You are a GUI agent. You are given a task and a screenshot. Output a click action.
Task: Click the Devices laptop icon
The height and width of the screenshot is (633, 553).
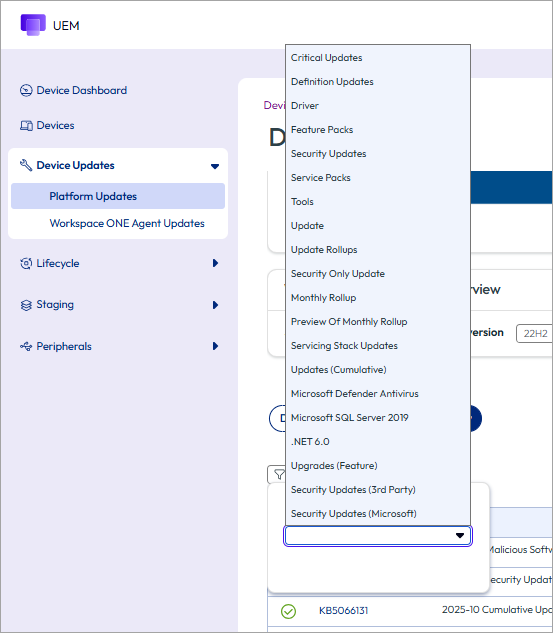click(x=26, y=126)
